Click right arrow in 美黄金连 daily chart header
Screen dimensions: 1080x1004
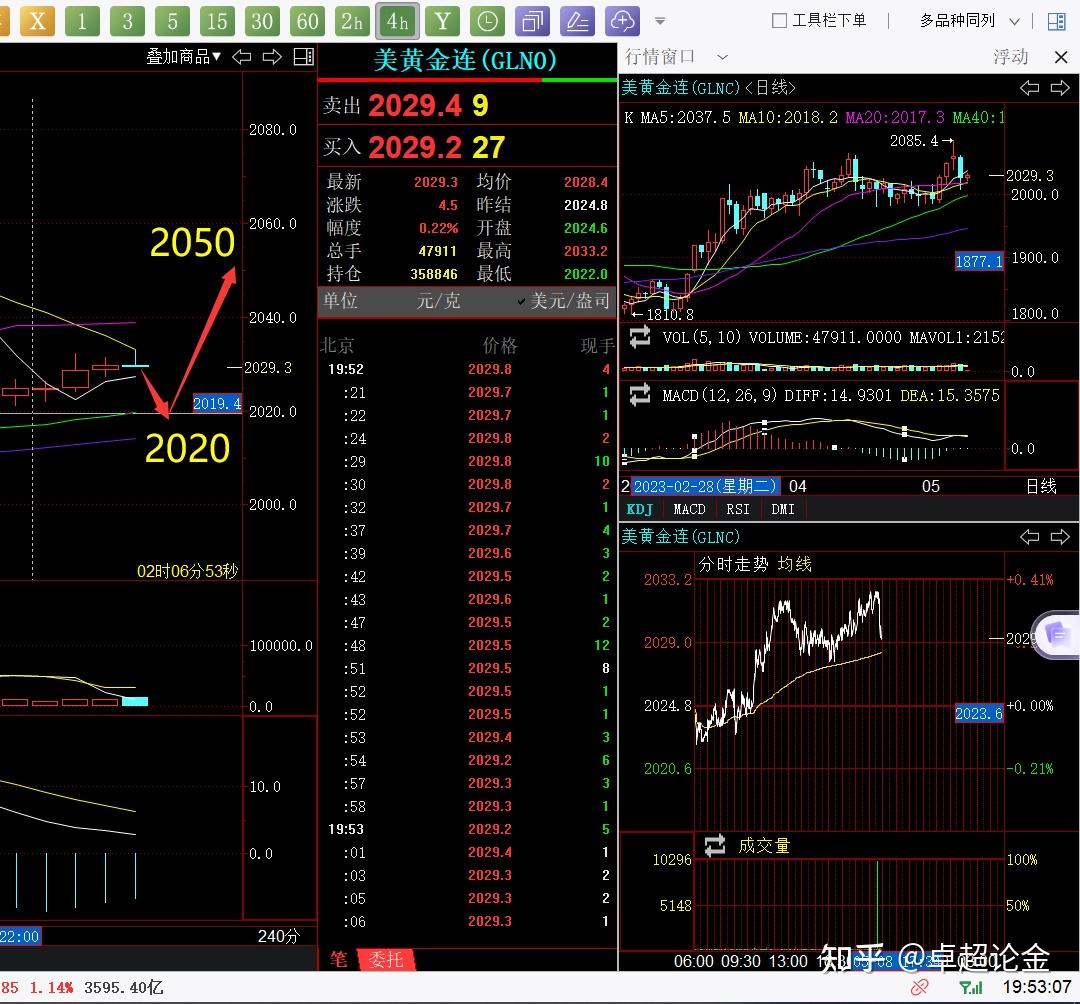[x=1060, y=87]
